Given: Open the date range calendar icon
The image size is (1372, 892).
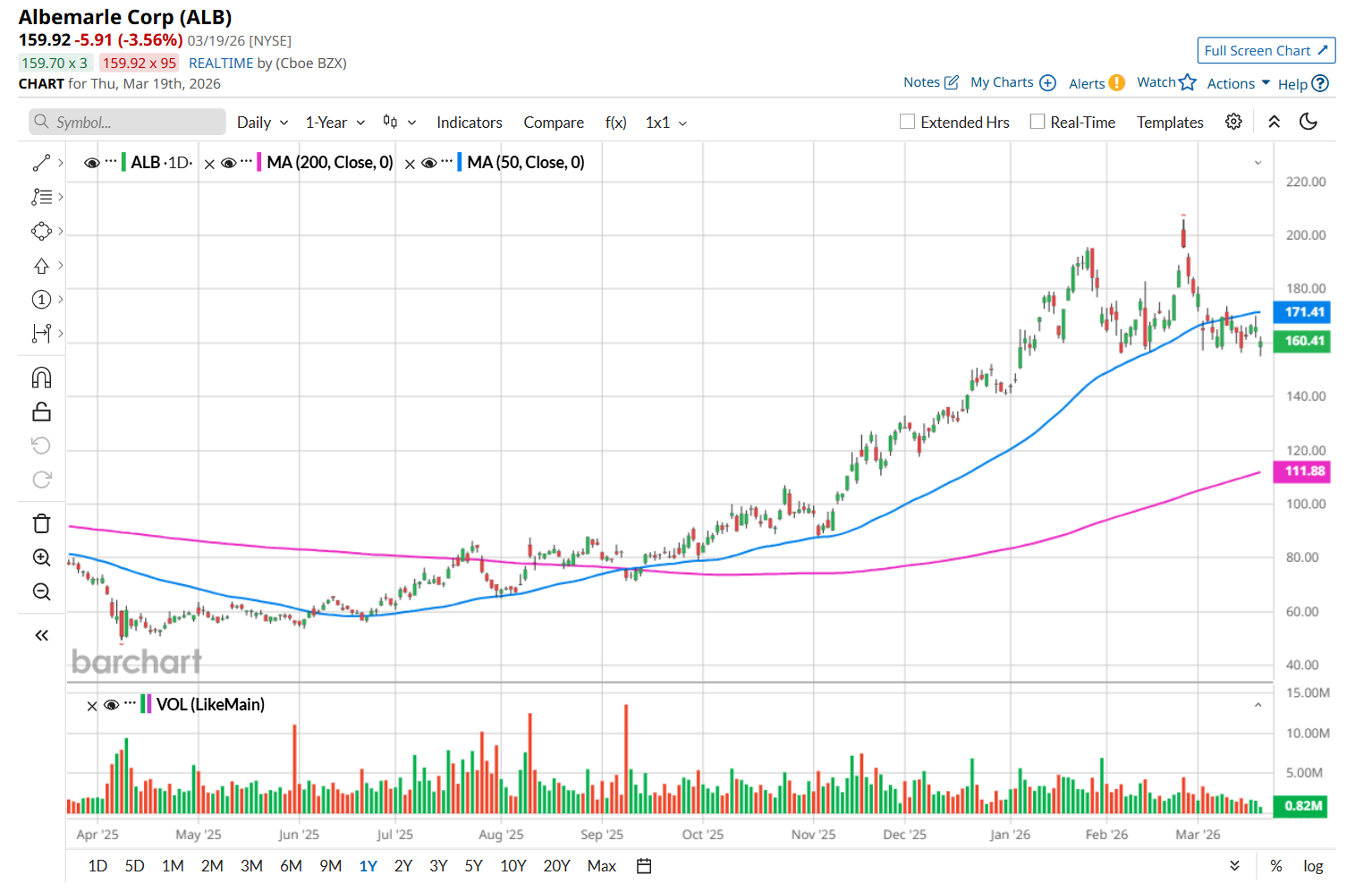Looking at the screenshot, I should (644, 866).
